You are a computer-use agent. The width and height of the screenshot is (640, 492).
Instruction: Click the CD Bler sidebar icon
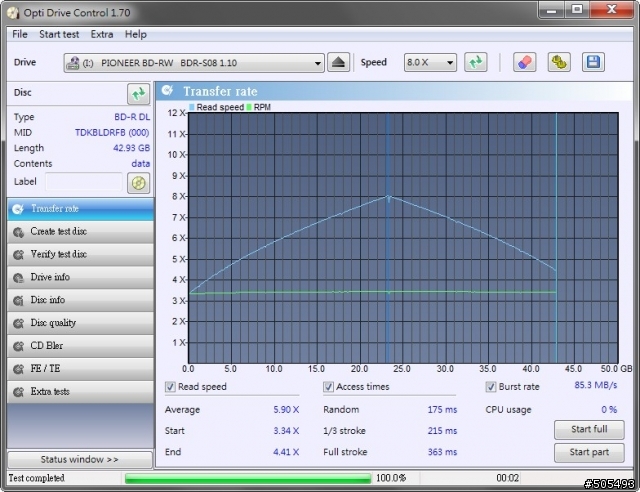click(18, 346)
